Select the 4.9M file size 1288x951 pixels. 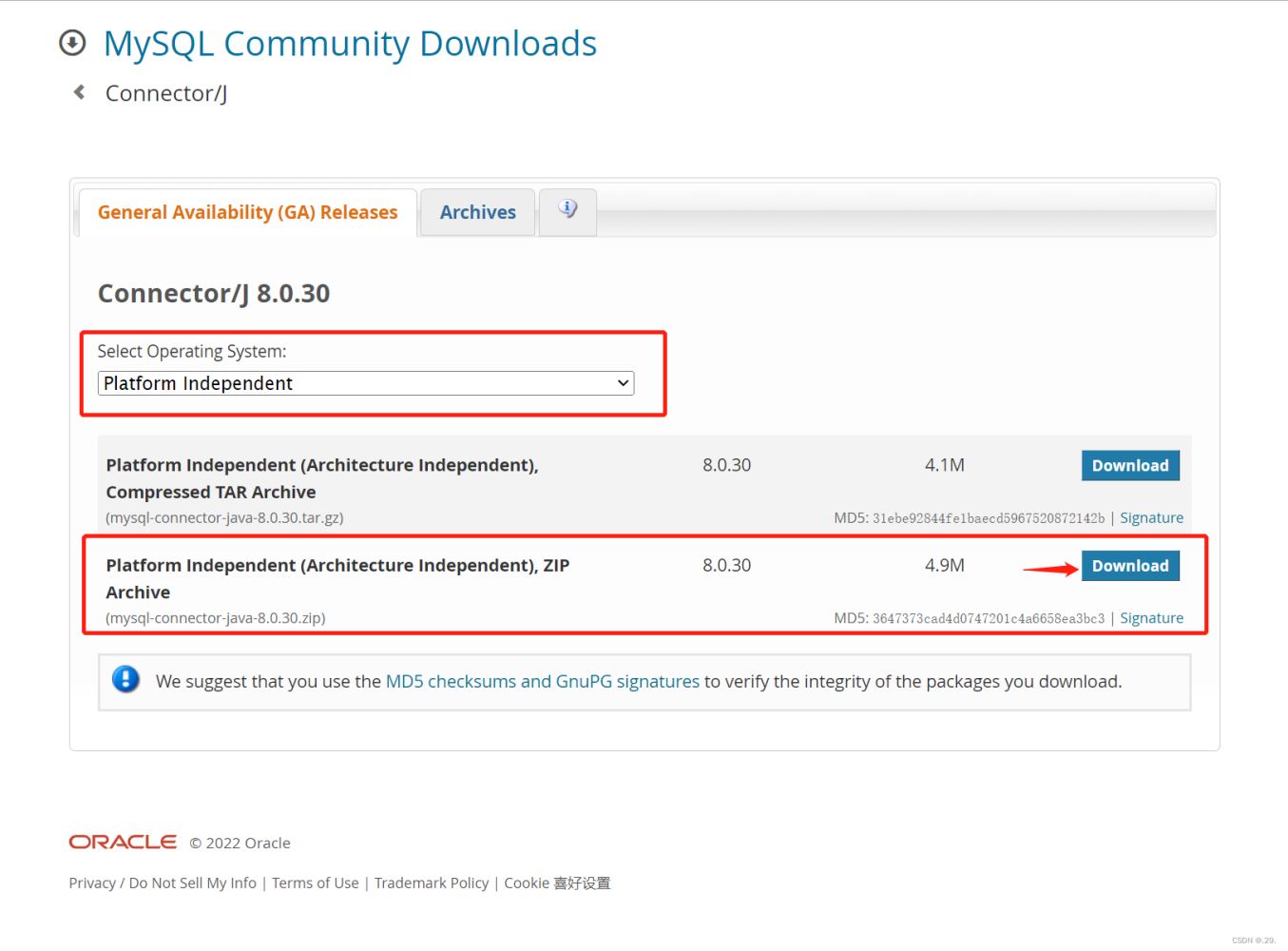click(945, 565)
